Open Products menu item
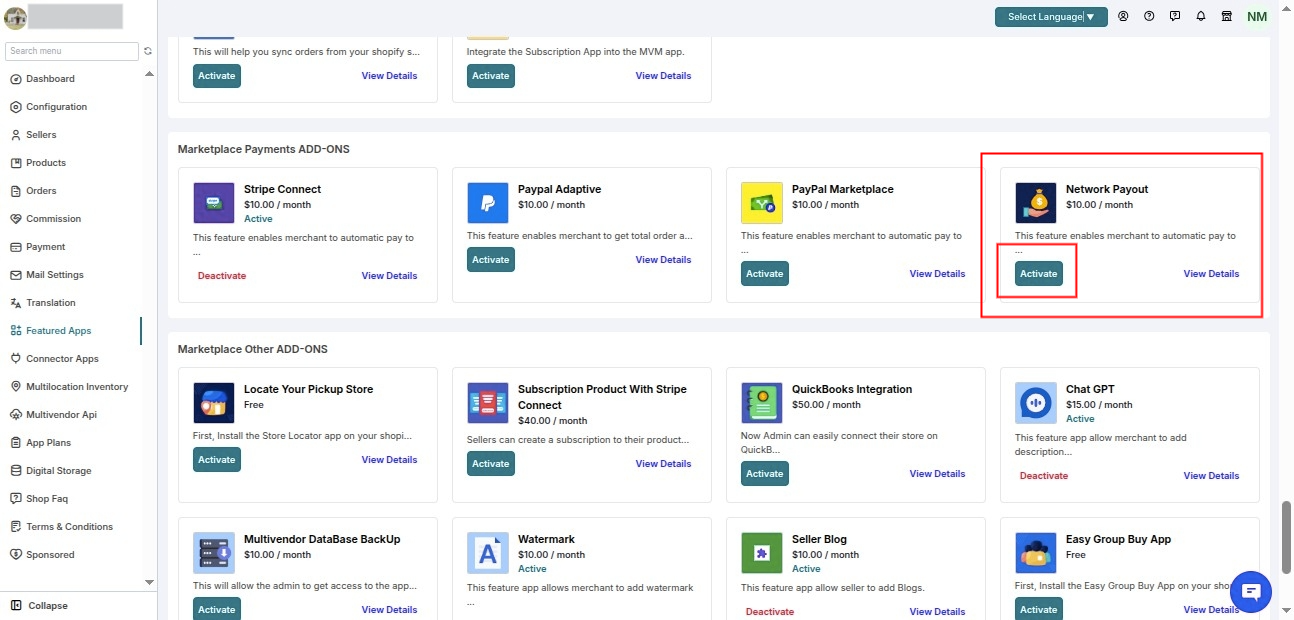 coord(38,163)
